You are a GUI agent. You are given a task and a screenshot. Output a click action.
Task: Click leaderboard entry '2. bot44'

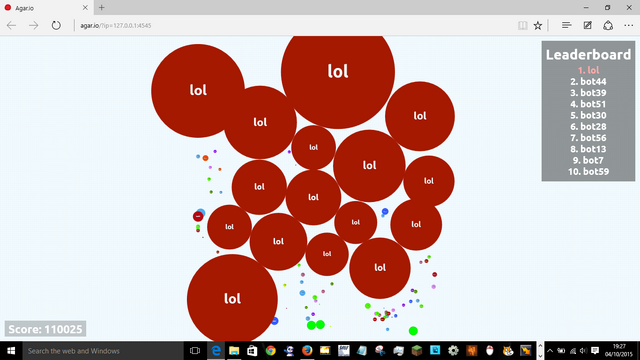588,82
